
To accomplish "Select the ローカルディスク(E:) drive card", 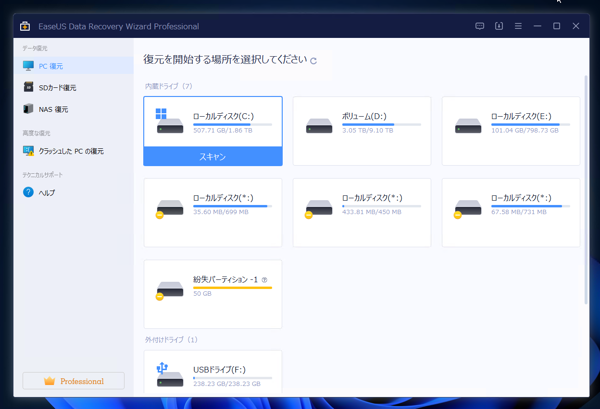I will click(511, 131).
